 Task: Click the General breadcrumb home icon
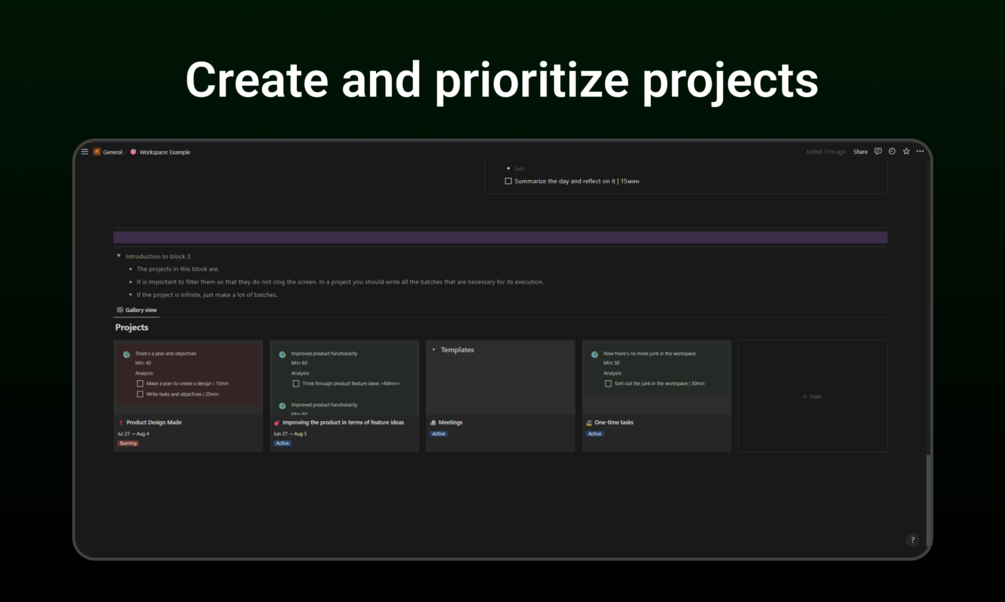pos(97,152)
